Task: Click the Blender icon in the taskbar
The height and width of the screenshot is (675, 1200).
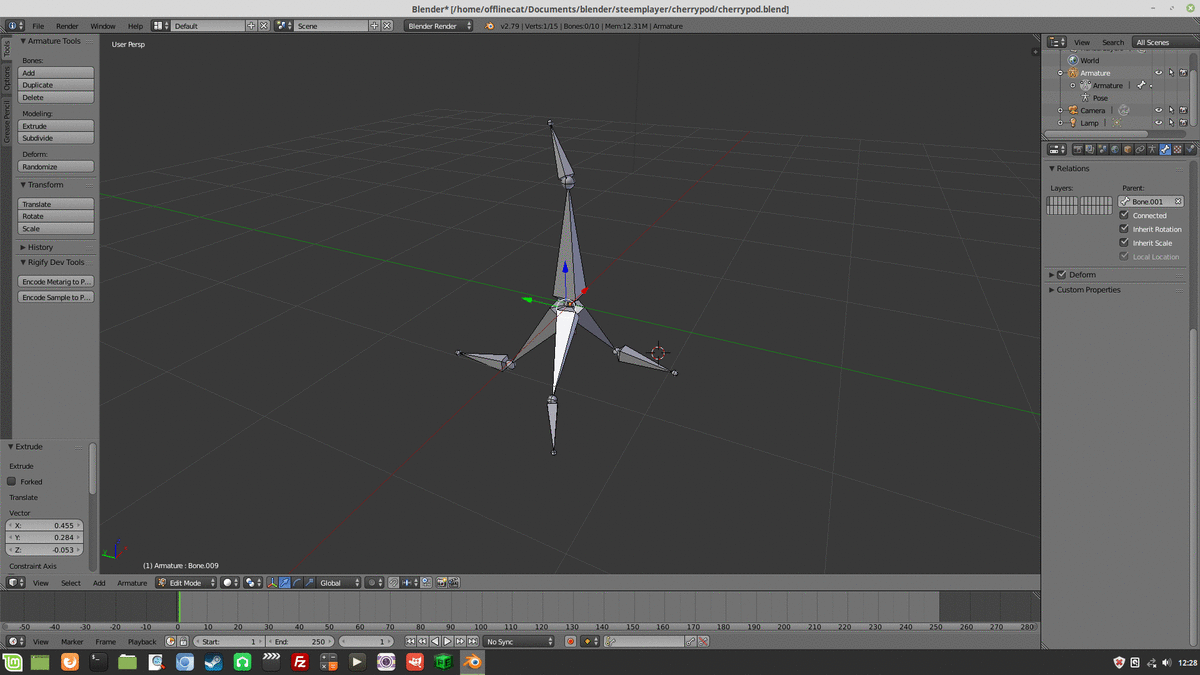Action: (x=473, y=662)
